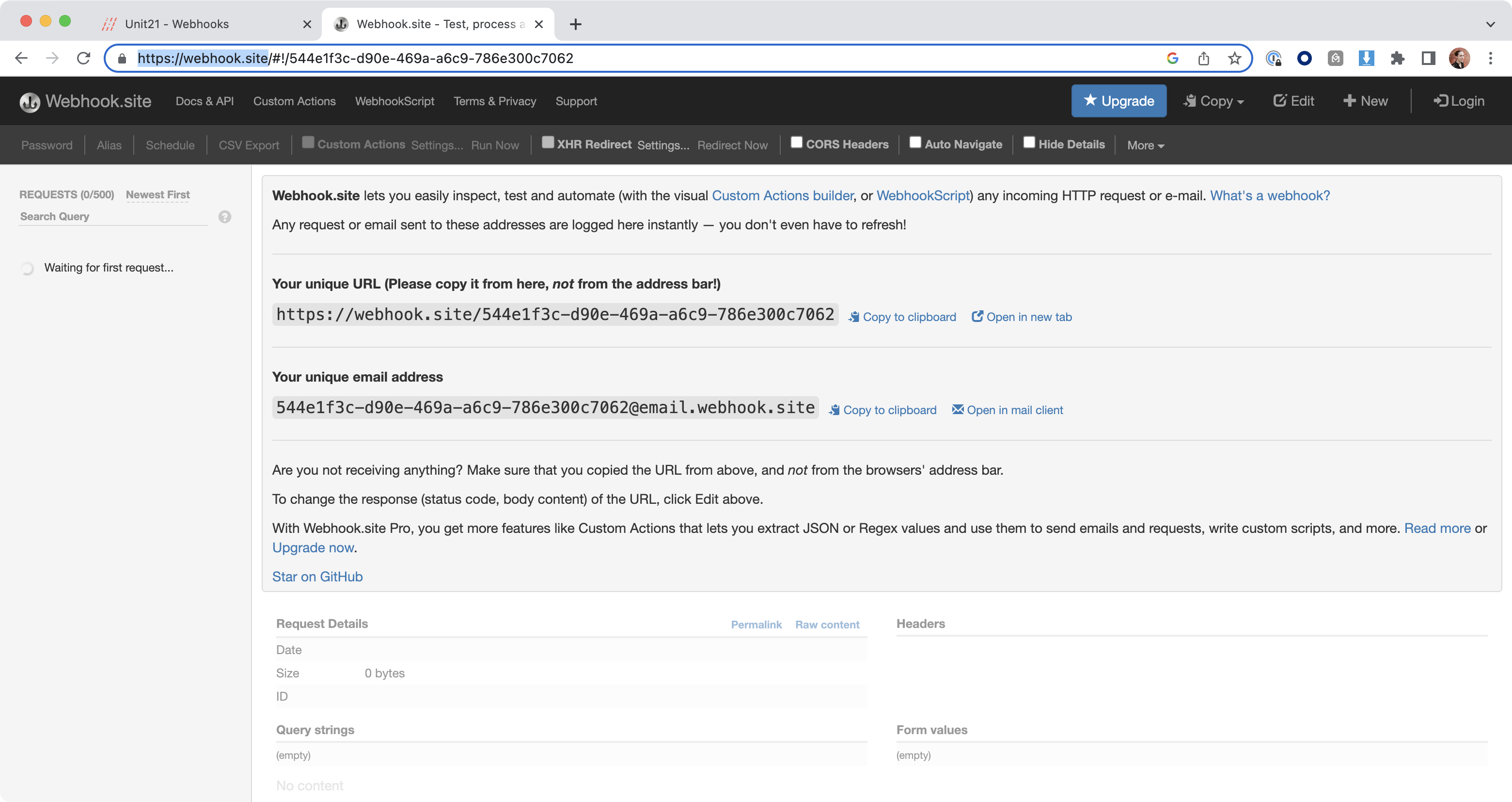Image resolution: width=1512 pixels, height=802 pixels.
Task: Bookmark page with the star icon
Action: coord(1234,58)
